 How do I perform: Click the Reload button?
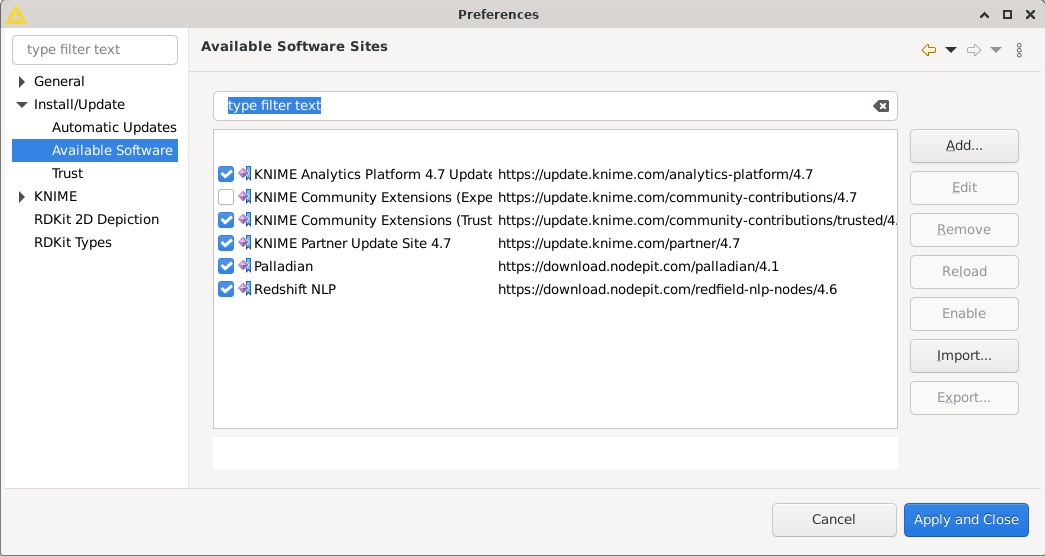(964, 272)
